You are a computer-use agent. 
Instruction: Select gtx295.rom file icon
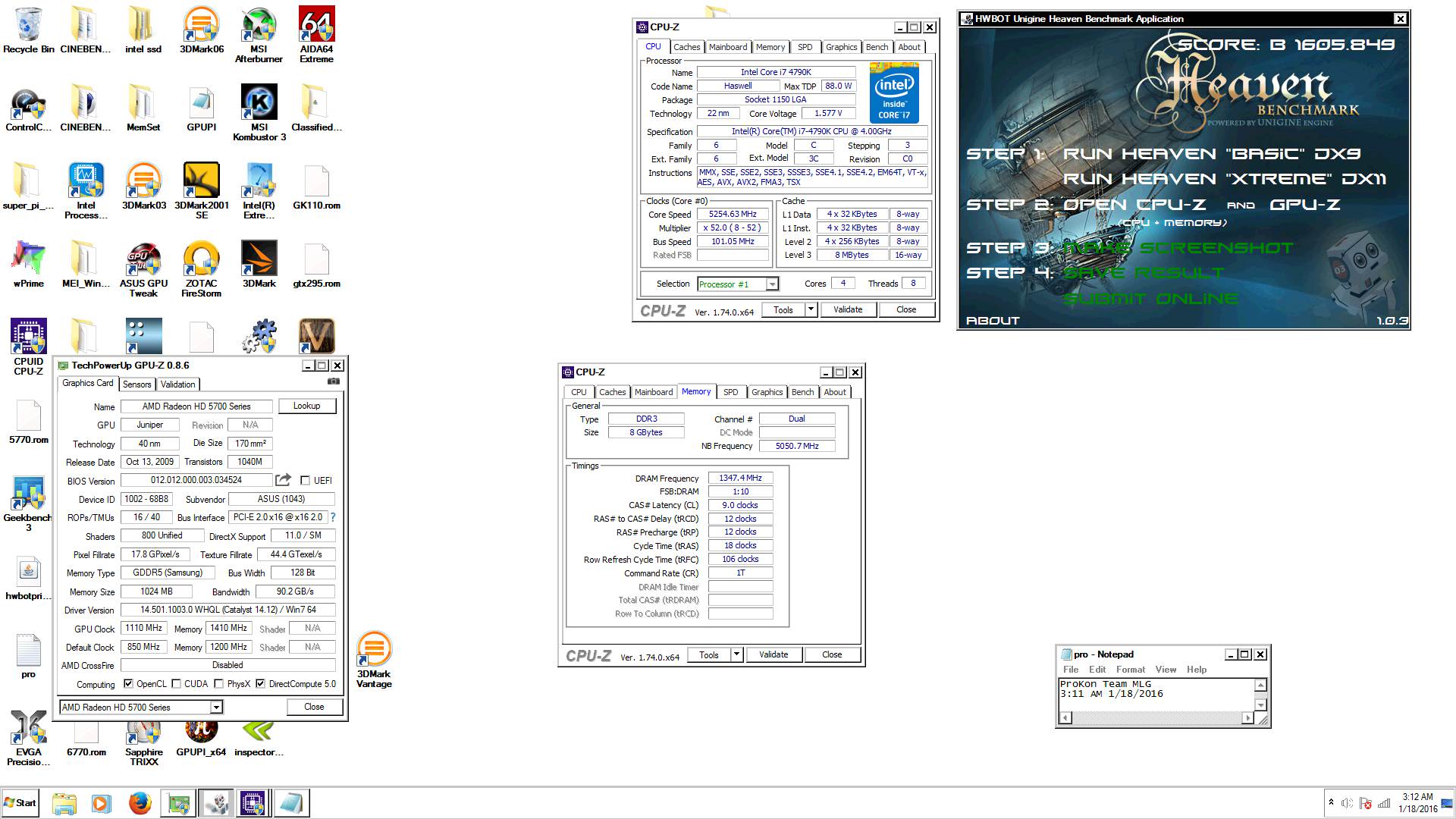(316, 264)
